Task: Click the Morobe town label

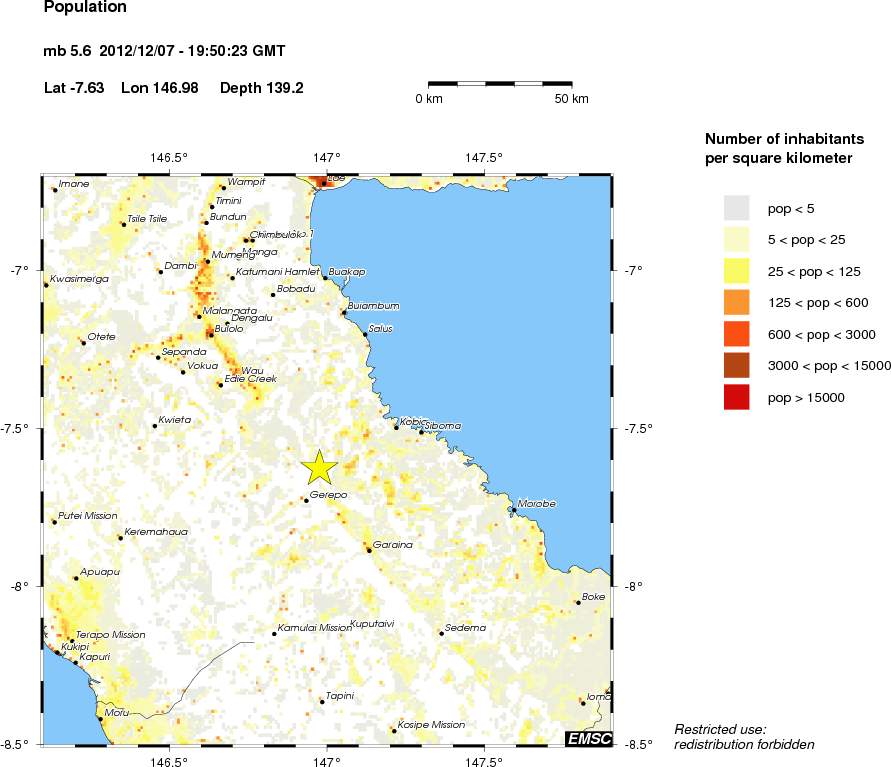Action: pos(536,503)
